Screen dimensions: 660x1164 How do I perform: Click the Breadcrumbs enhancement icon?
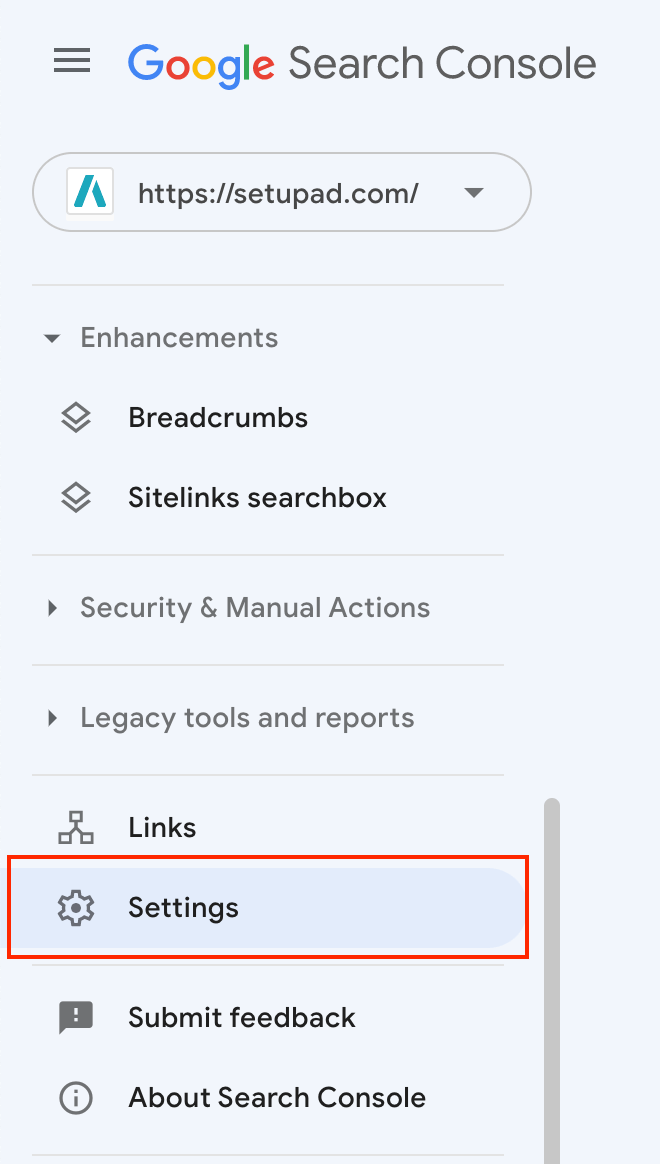tap(76, 417)
